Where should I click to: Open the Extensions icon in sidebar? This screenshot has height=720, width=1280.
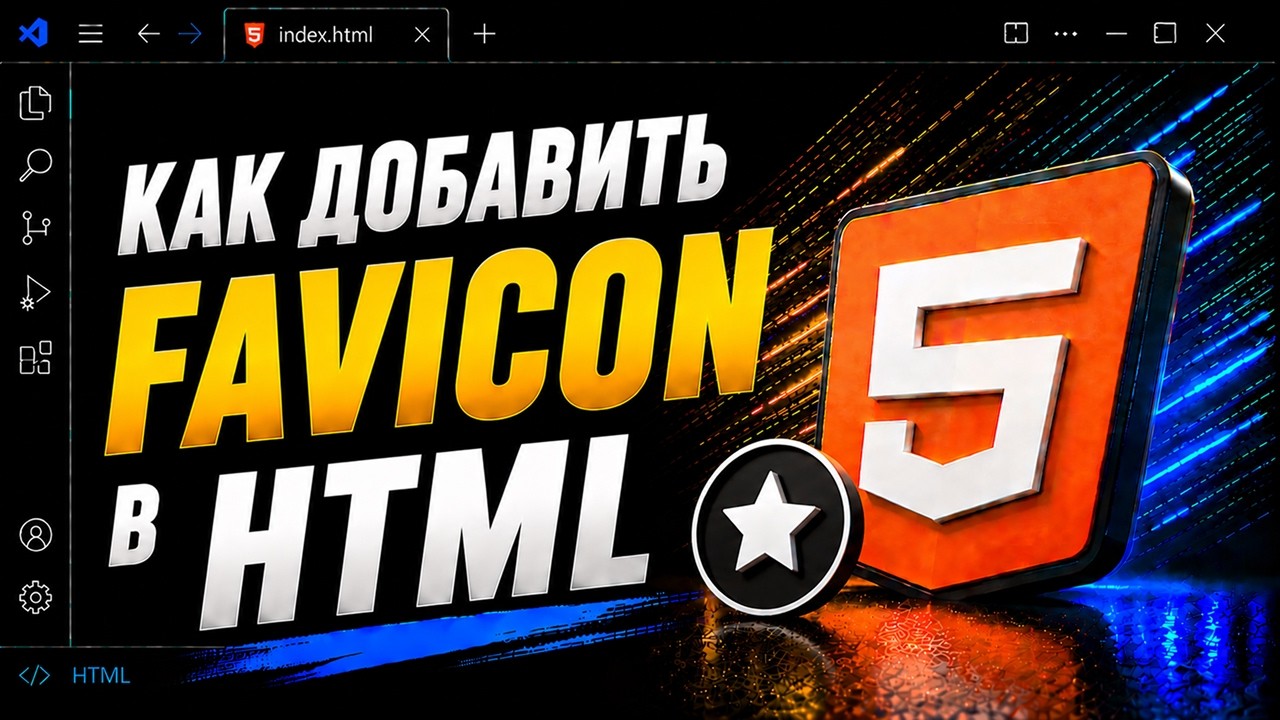(35, 357)
